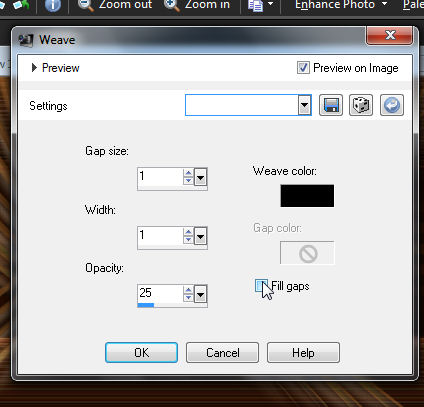Click the Weave dialog title bar icon

[x=26, y=40]
